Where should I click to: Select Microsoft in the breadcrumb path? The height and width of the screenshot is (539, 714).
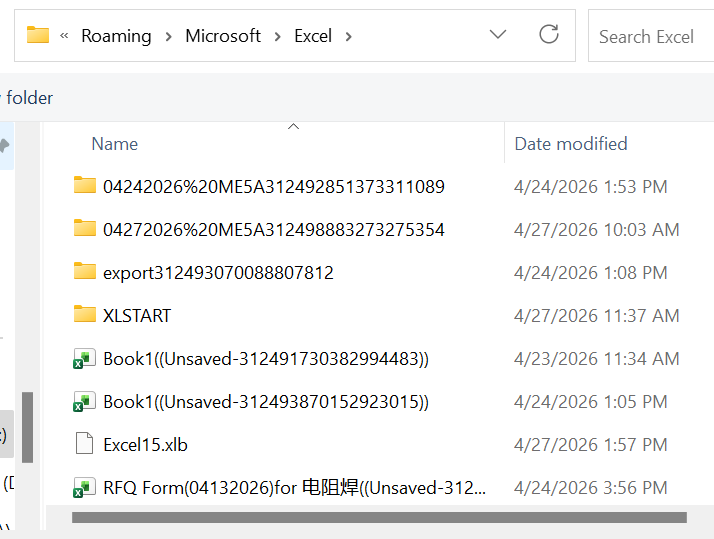pyautogui.click(x=223, y=36)
